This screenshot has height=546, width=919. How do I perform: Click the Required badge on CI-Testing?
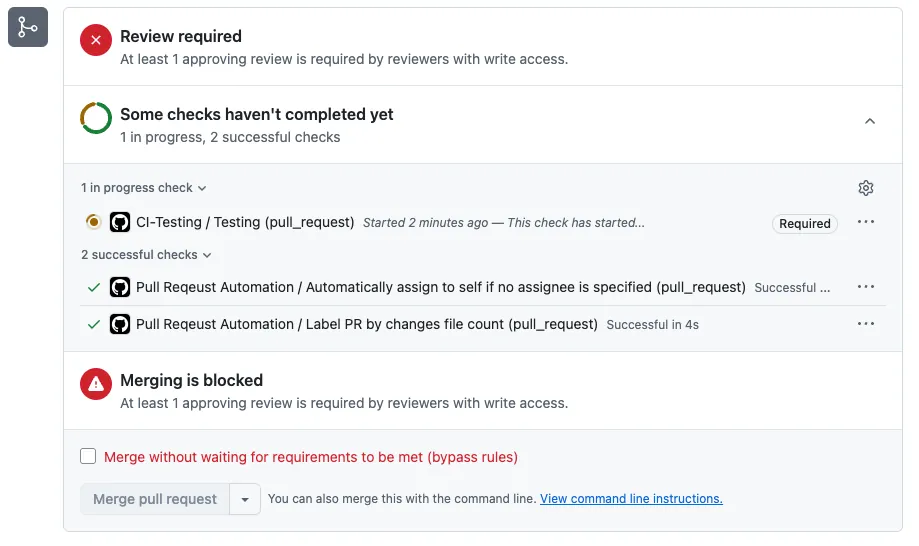(804, 224)
